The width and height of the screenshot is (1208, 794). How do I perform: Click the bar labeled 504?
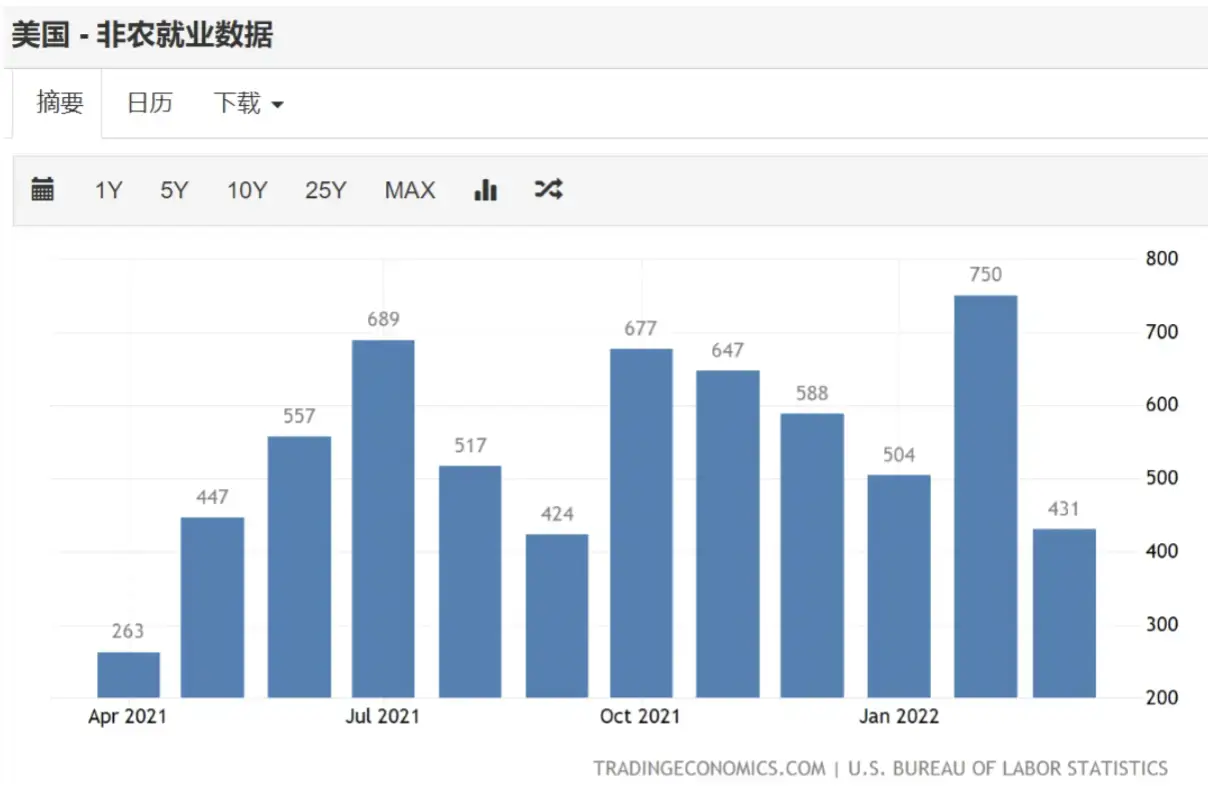click(x=899, y=586)
